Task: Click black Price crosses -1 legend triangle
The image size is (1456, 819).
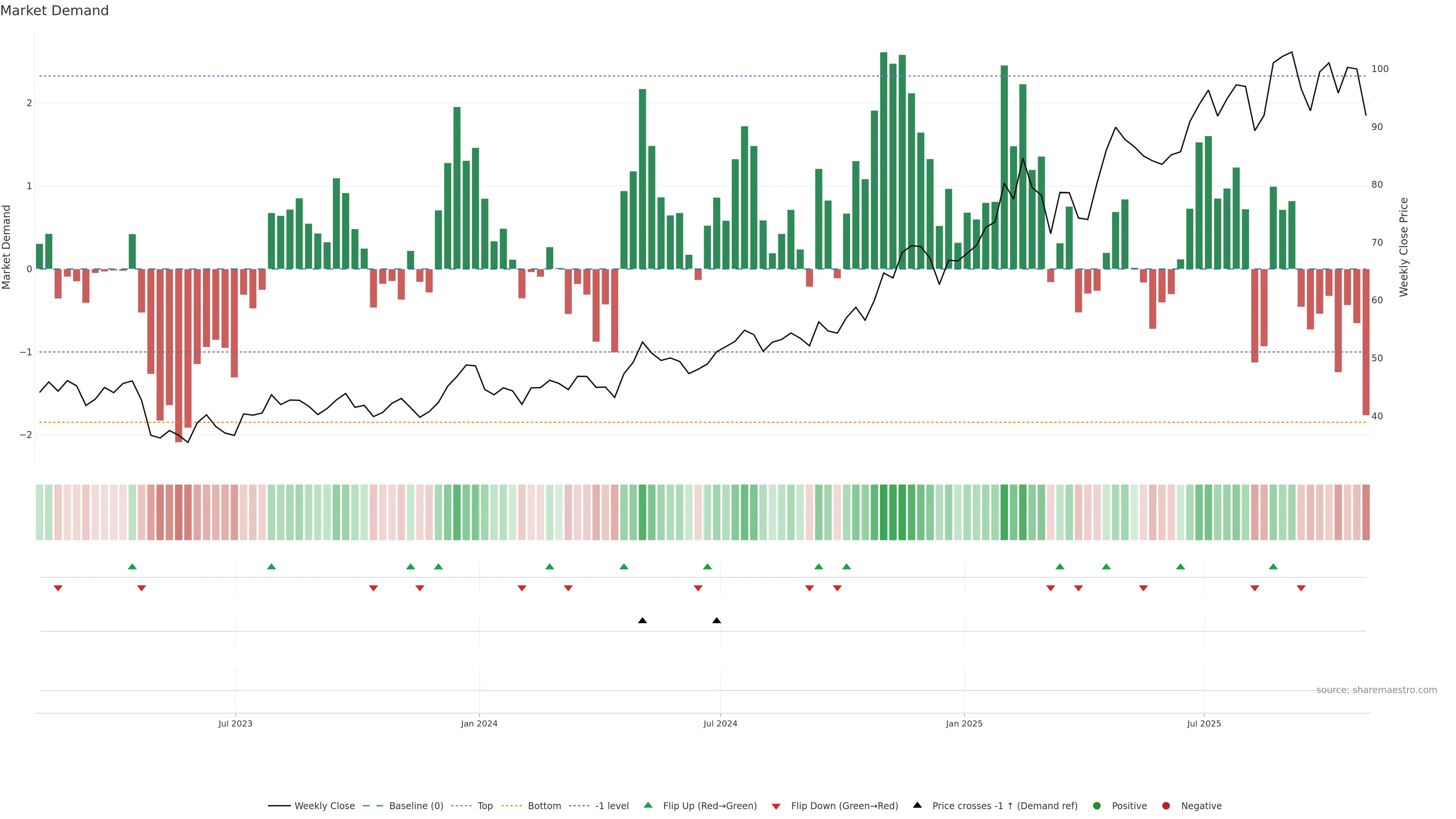Action: pos(917,805)
